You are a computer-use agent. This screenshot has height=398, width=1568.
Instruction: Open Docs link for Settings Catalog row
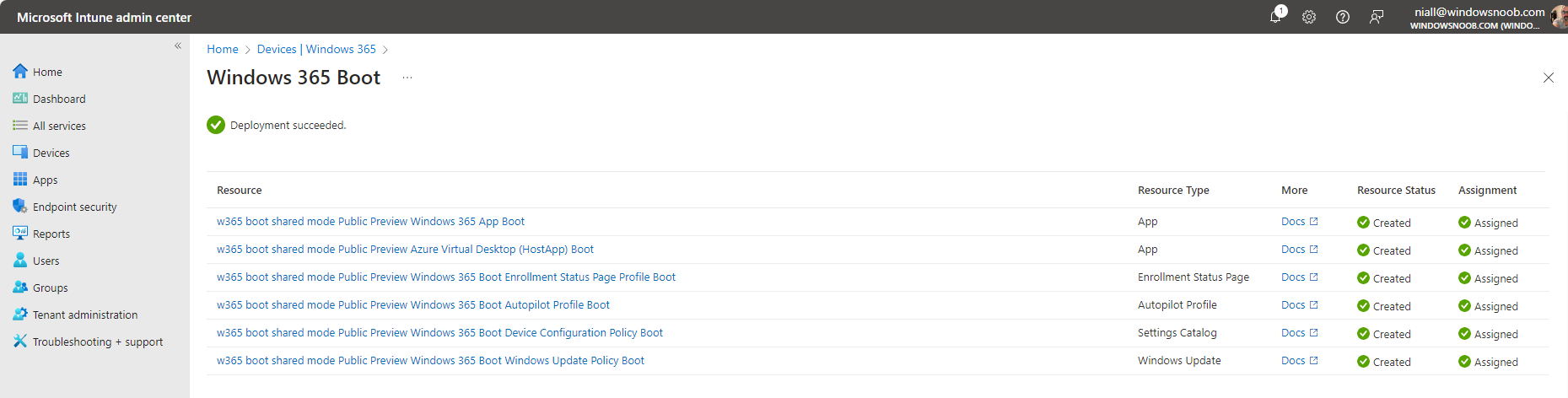[x=1299, y=333]
